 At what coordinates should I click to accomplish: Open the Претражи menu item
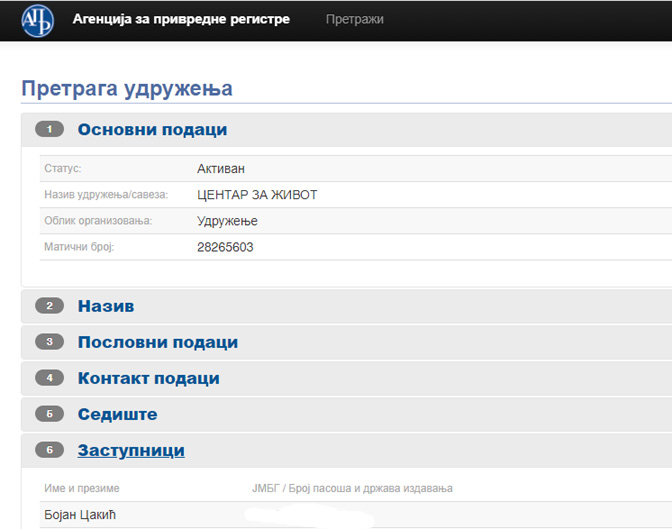(354, 19)
